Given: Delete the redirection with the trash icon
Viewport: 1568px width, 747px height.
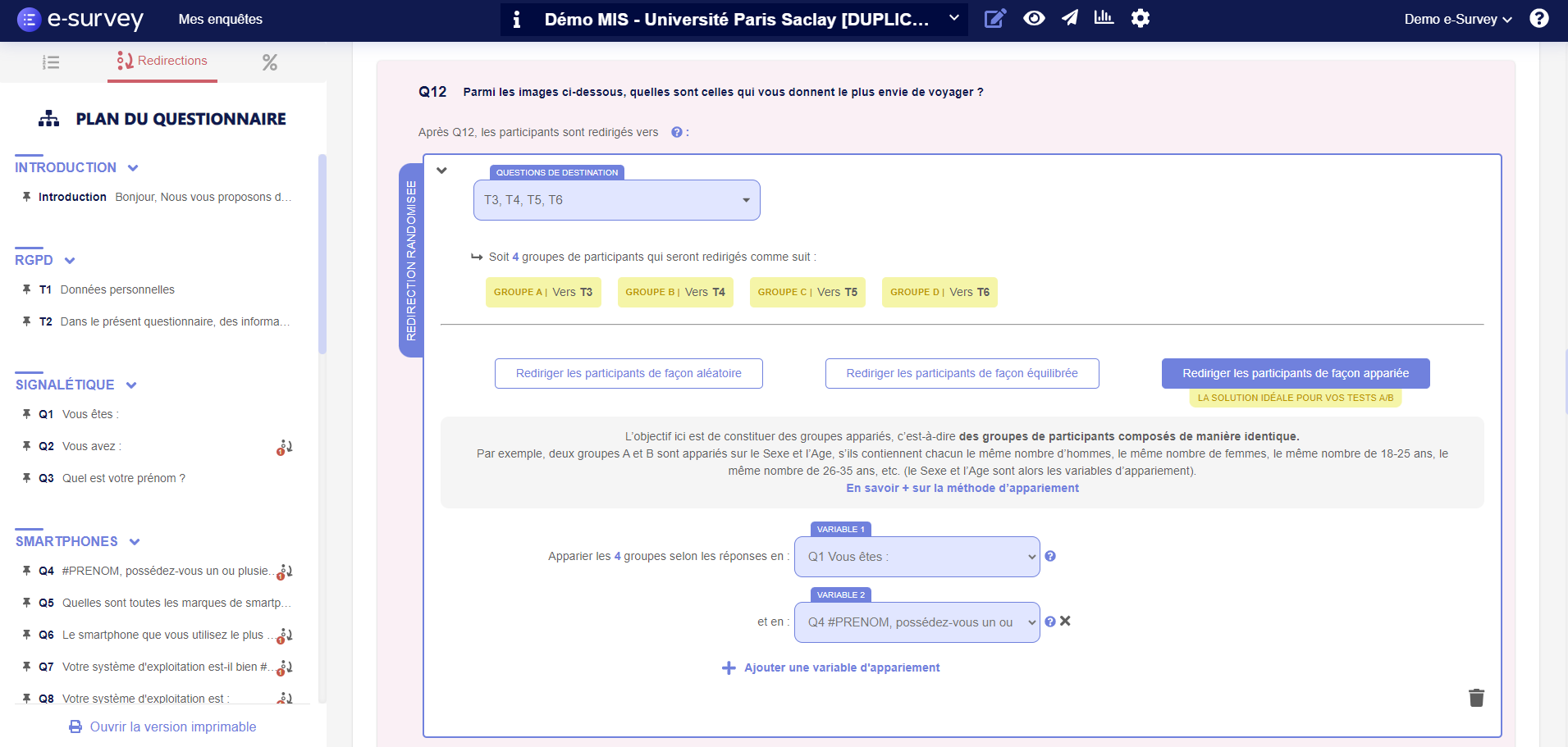Looking at the screenshot, I should click(x=1475, y=698).
